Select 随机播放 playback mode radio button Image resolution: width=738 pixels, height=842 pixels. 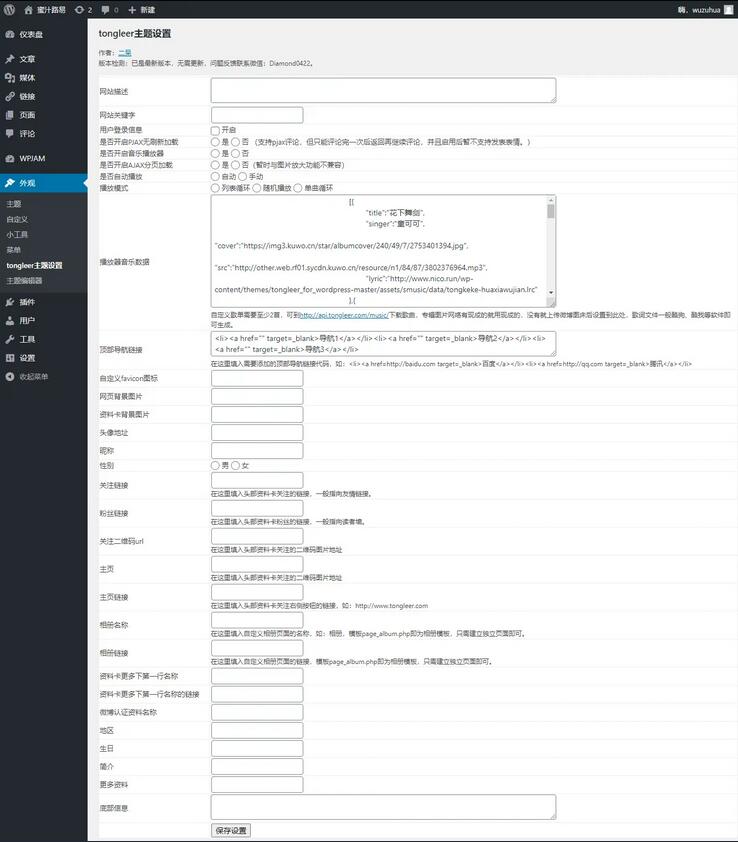point(257,188)
